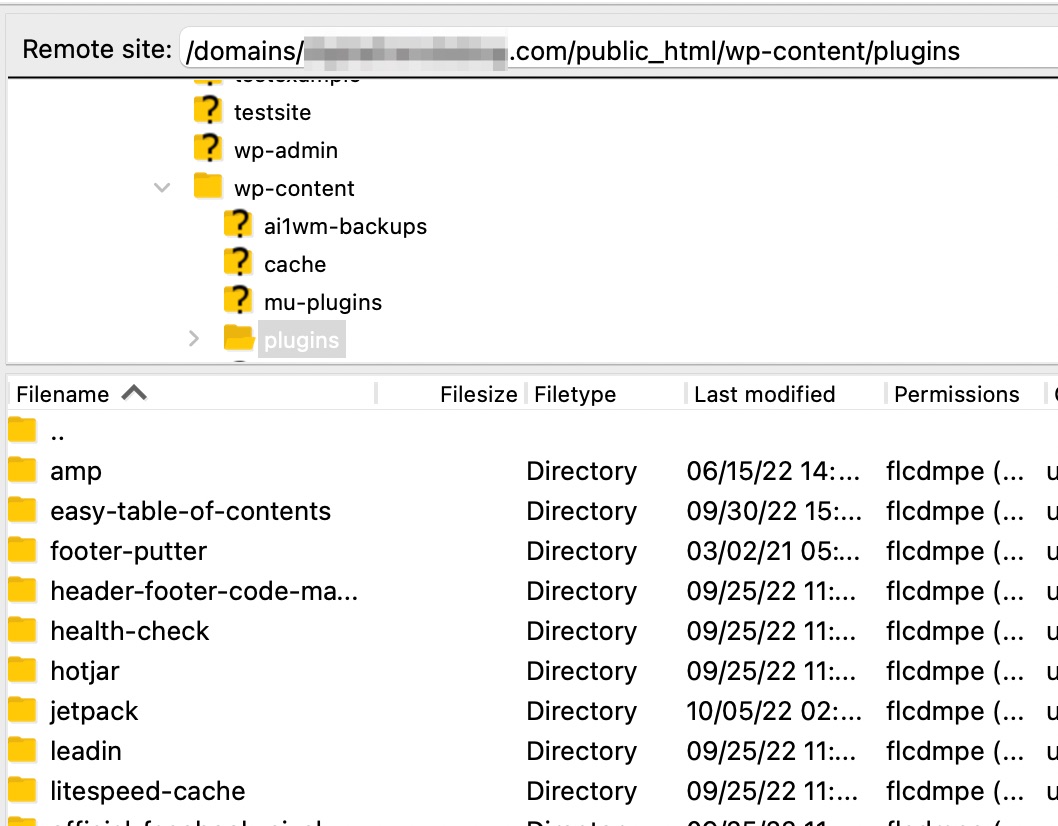Click the parent directory (..) folder icon
This screenshot has width=1058, height=826.
22,431
